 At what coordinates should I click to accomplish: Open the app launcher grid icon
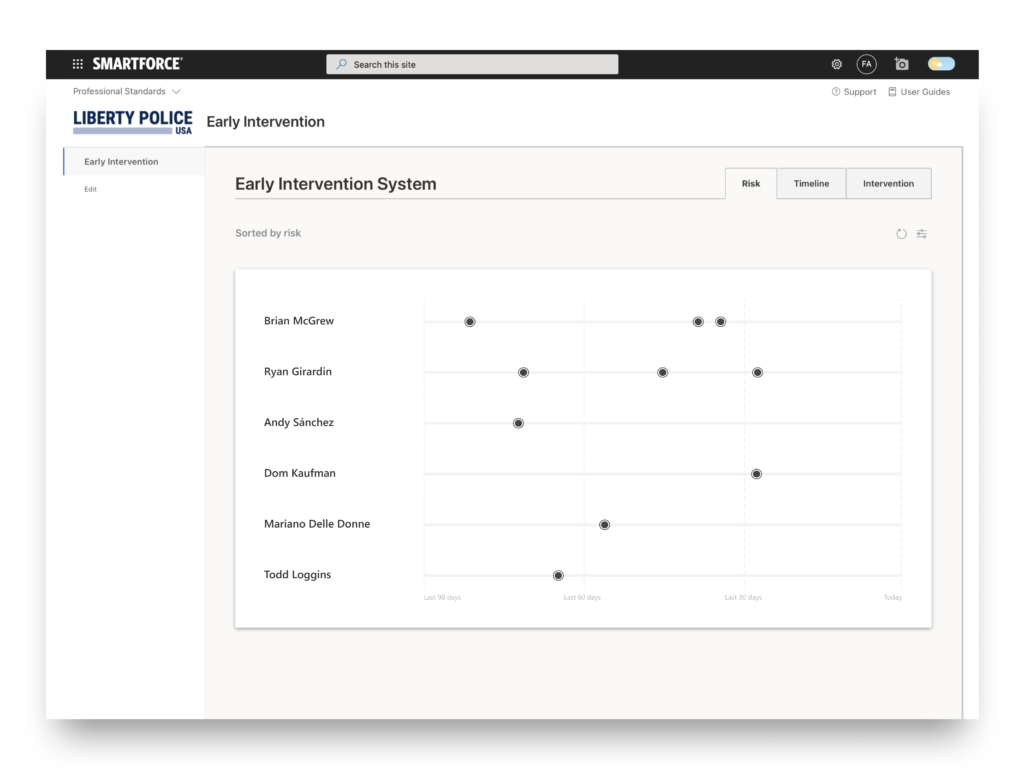pos(78,64)
